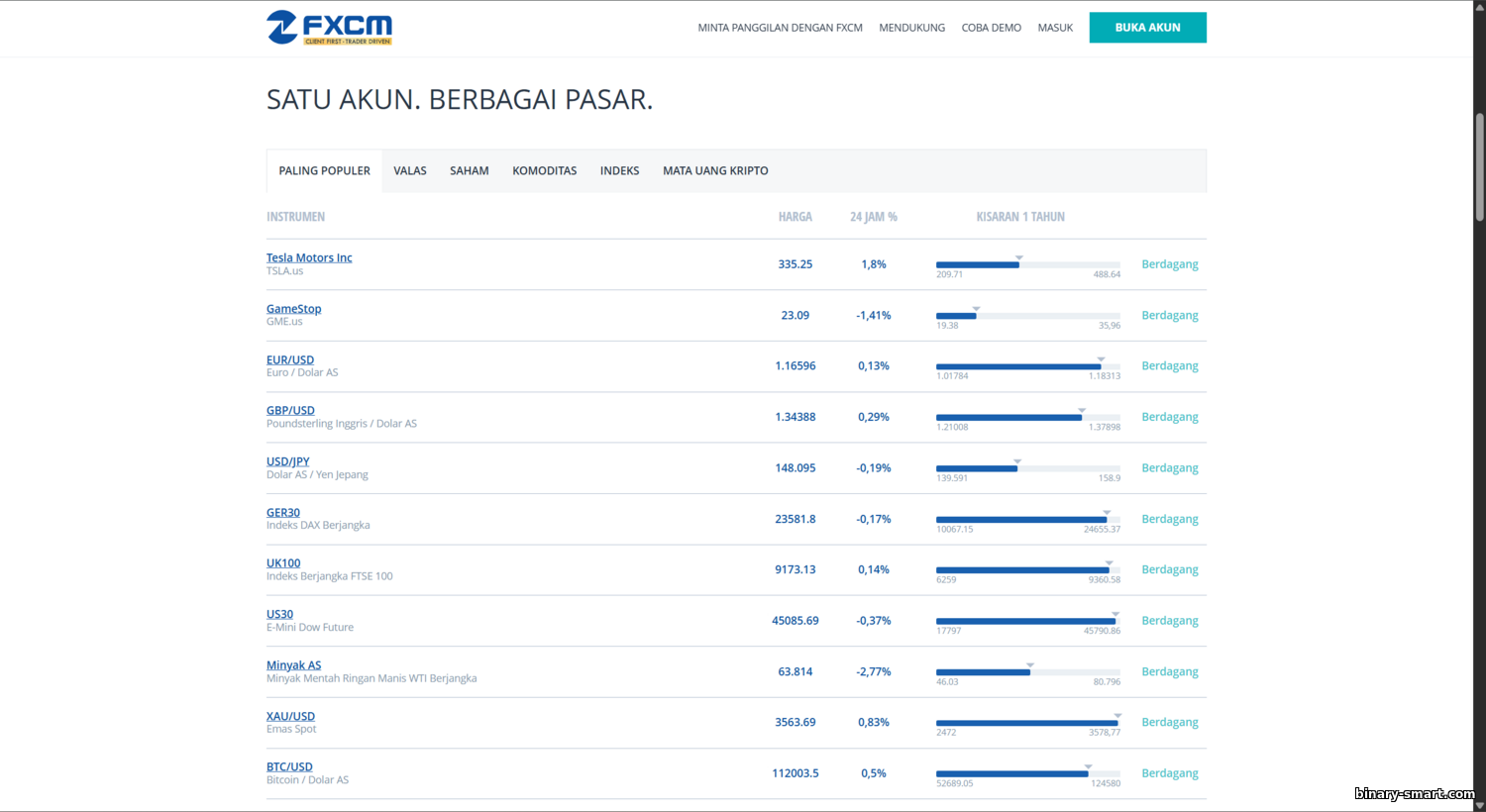This screenshot has height=812, width=1486.
Task: Open the SAHAM tab
Action: point(469,171)
